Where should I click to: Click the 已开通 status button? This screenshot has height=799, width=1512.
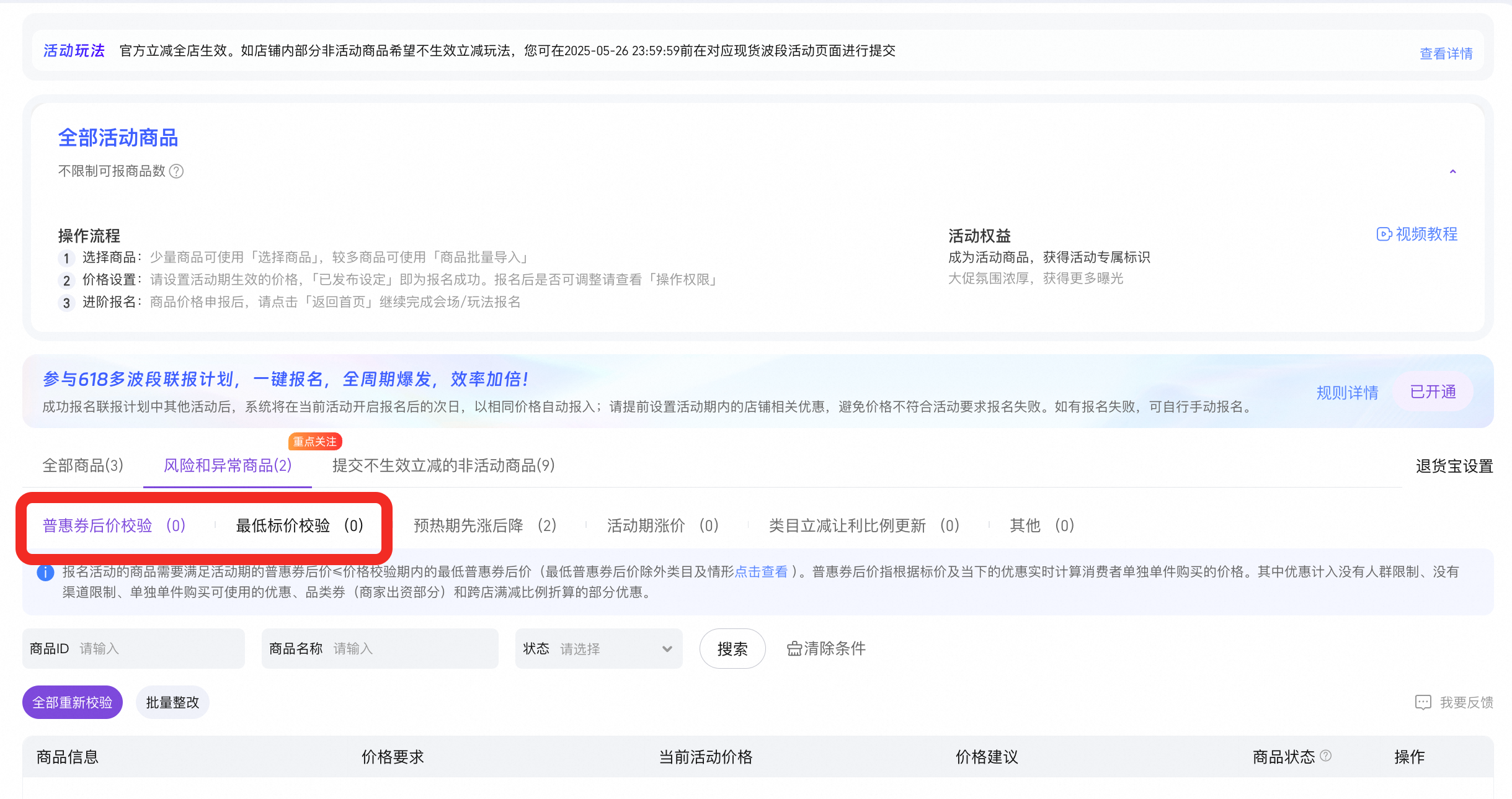click(1433, 391)
